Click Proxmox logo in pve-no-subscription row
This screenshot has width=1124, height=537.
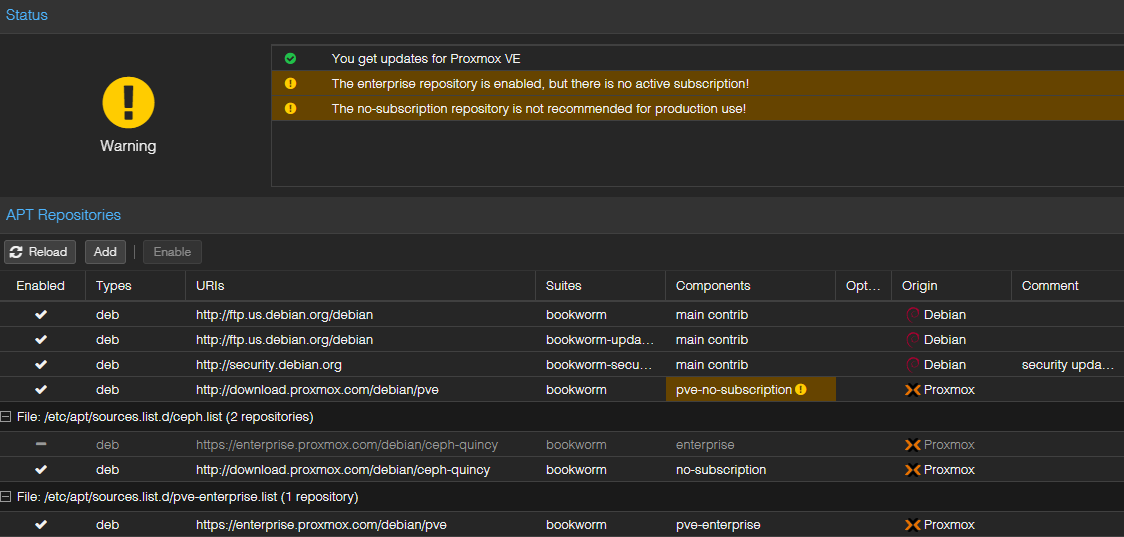[913, 390]
